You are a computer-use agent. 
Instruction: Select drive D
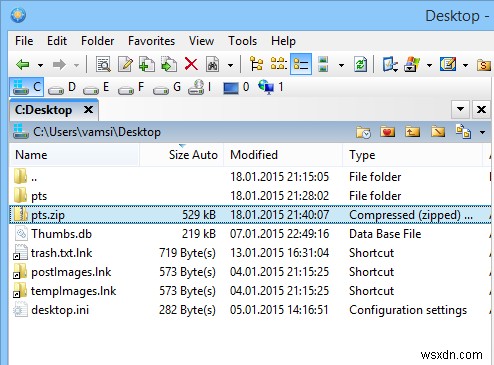tap(62, 88)
